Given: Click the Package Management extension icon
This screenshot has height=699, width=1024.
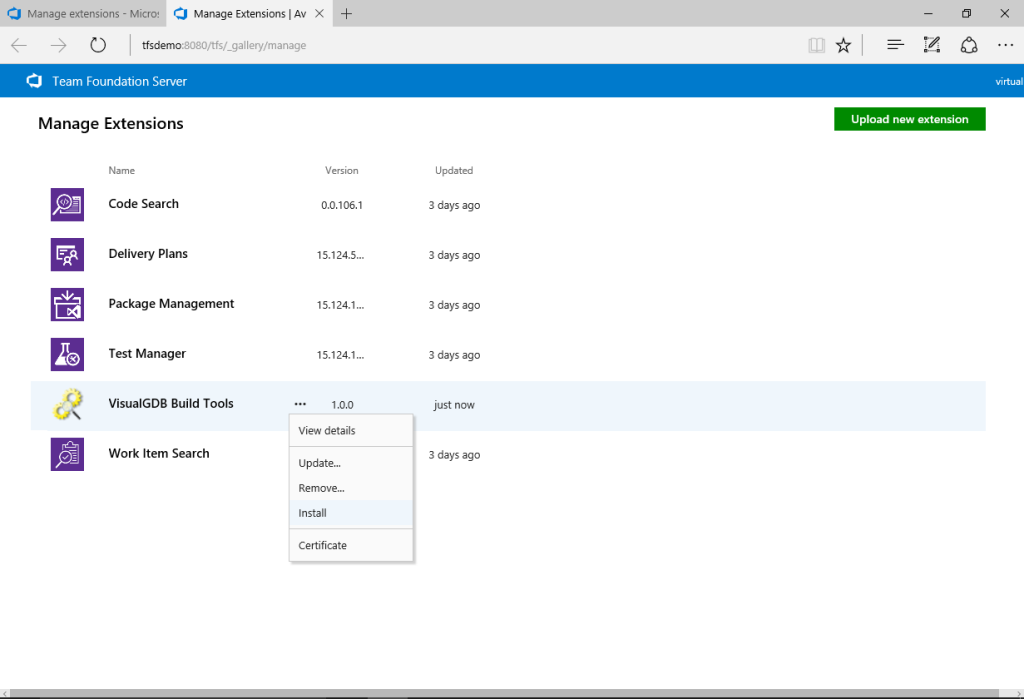Looking at the screenshot, I should click(67, 304).
